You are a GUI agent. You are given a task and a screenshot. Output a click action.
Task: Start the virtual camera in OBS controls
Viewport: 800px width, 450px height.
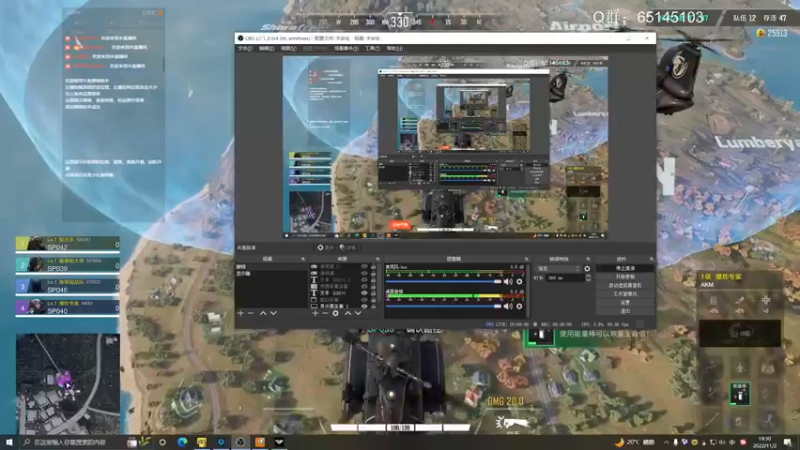tap(625, 285)
